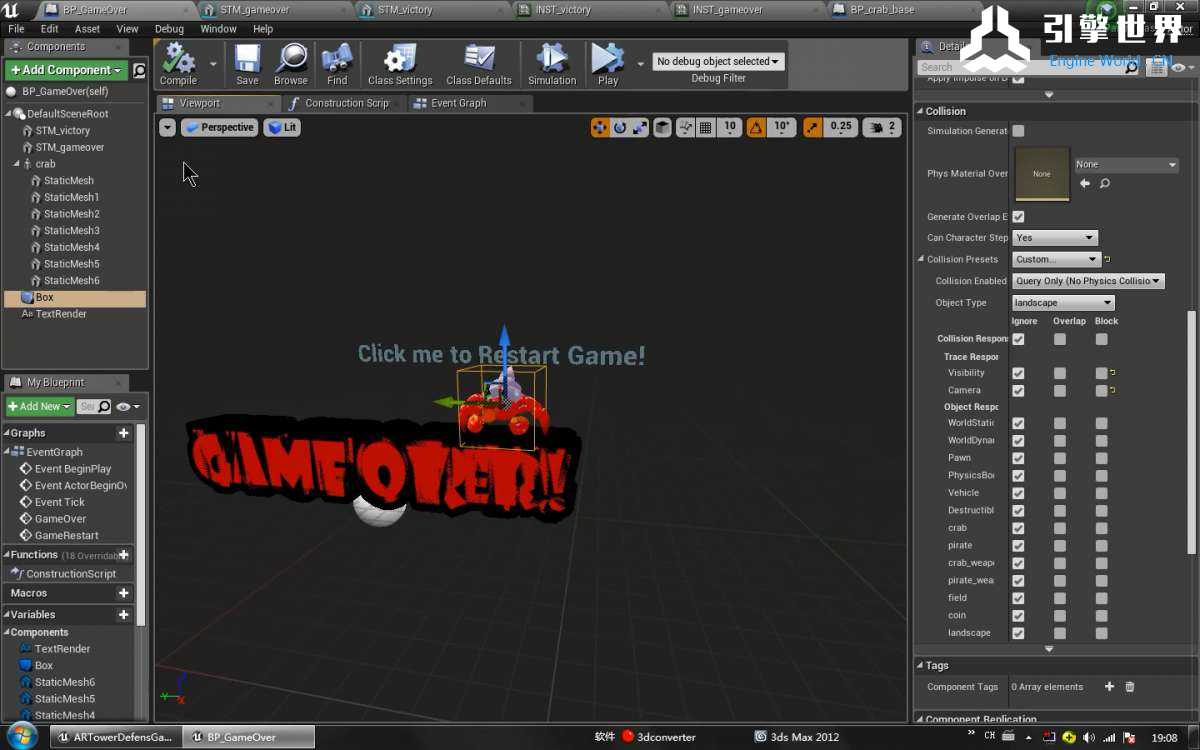
Task: Open grid snap value 10 dropdown
Action: (730, 127)
